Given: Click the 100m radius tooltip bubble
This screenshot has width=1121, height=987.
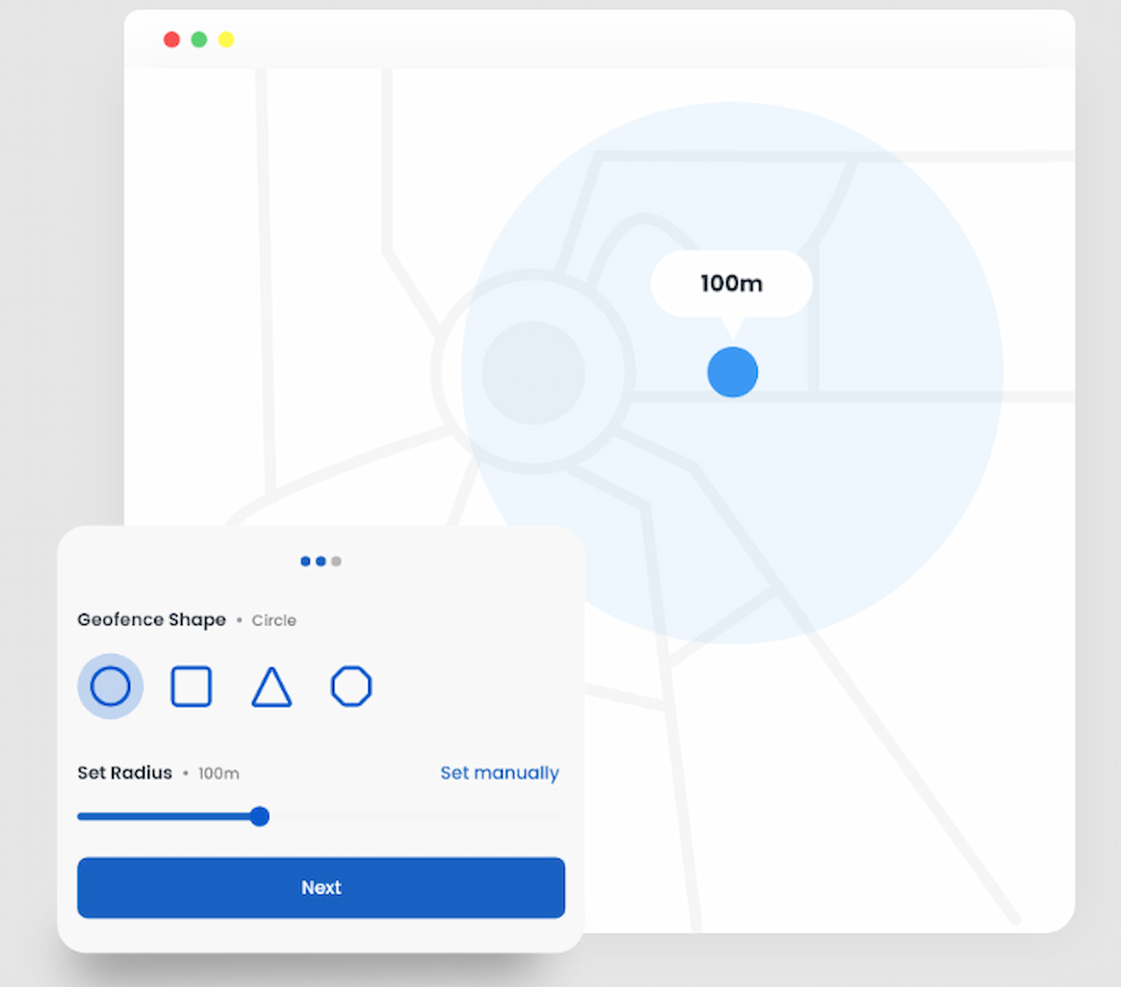Looking at the screenshot, I should (x=731, y=284).
